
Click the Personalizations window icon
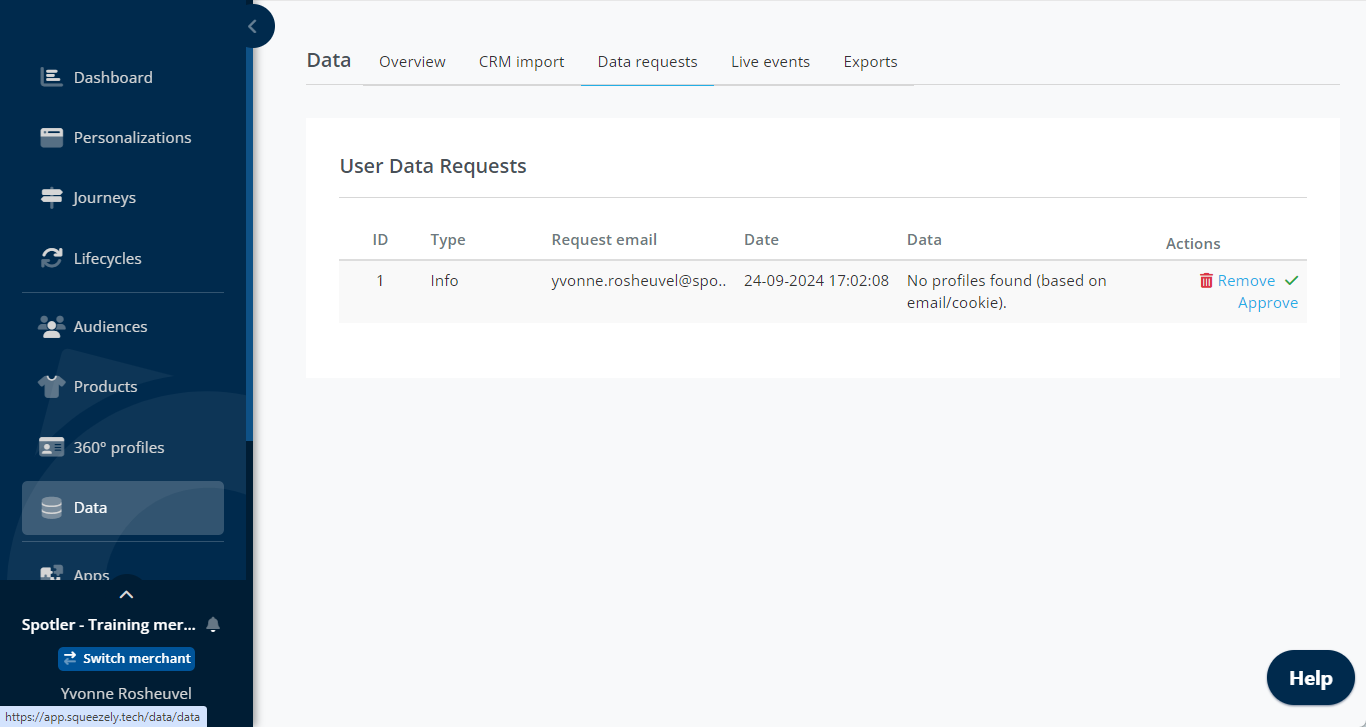pos(51,137)
